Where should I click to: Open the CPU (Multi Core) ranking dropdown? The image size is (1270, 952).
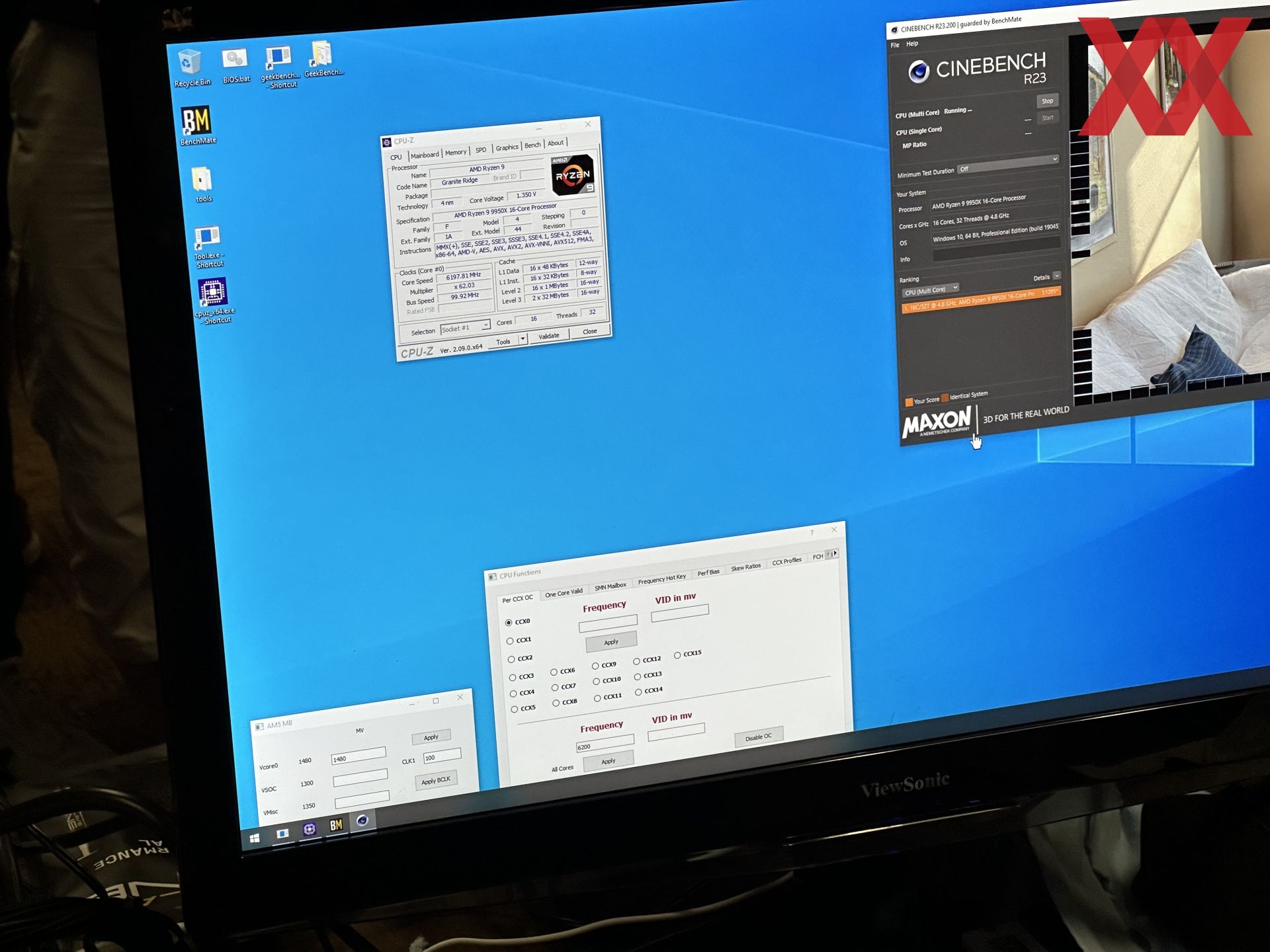931,291
